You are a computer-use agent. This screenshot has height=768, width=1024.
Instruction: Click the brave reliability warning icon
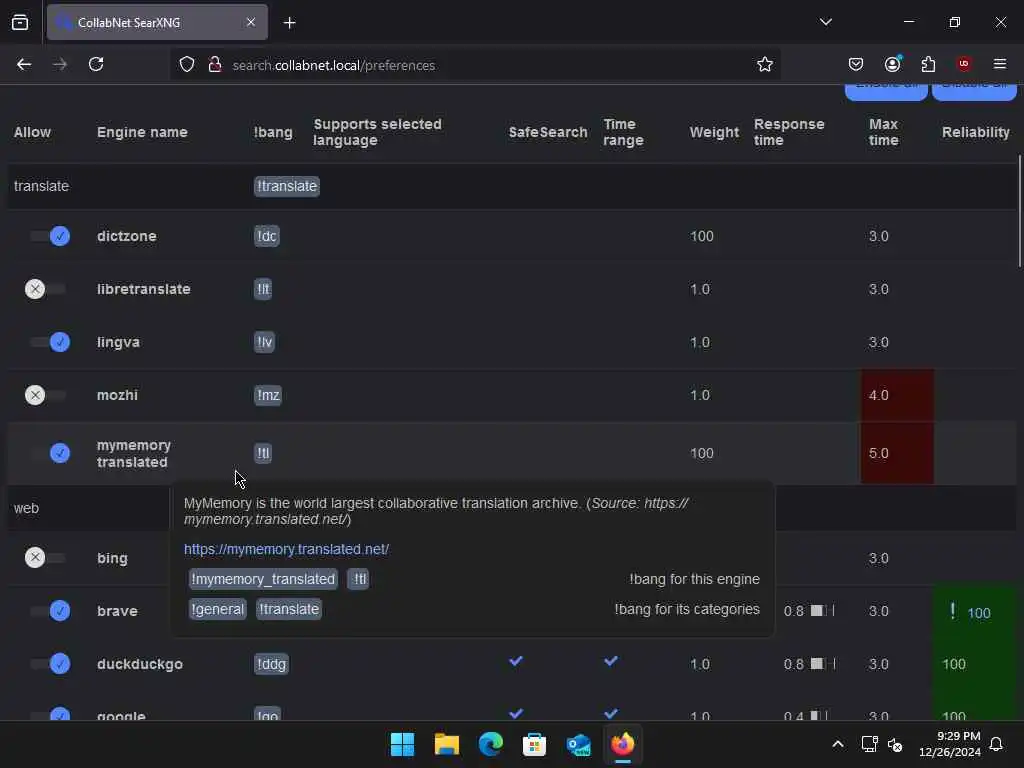pos(953,611)
